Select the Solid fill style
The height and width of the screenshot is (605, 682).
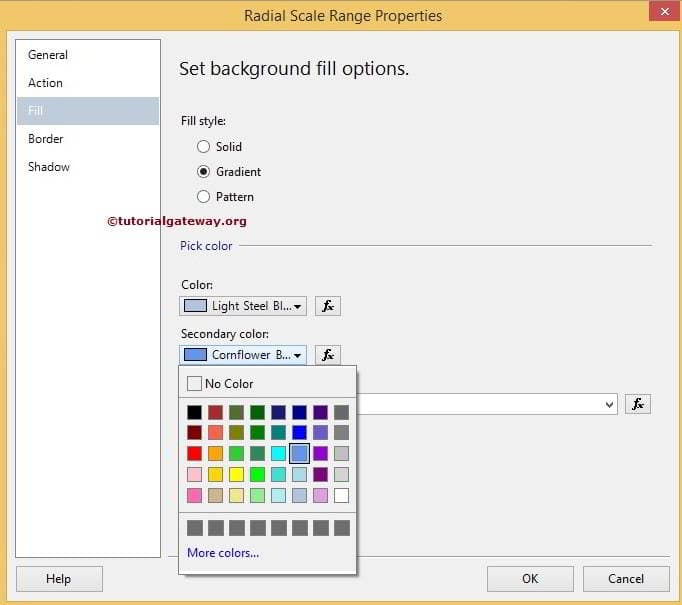pos(204,147)
